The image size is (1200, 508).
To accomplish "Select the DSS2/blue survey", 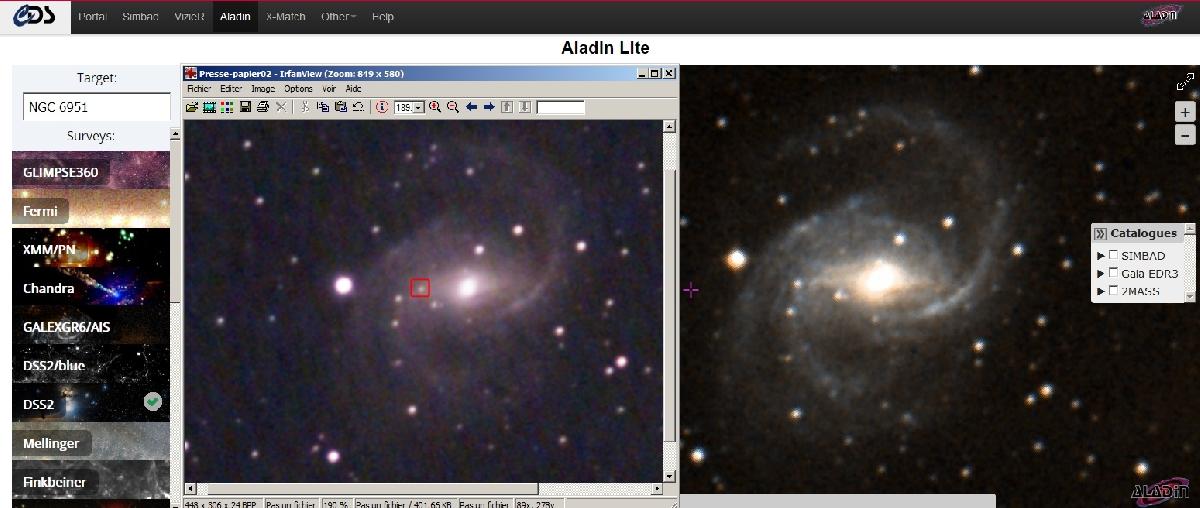I will (91, 365).
